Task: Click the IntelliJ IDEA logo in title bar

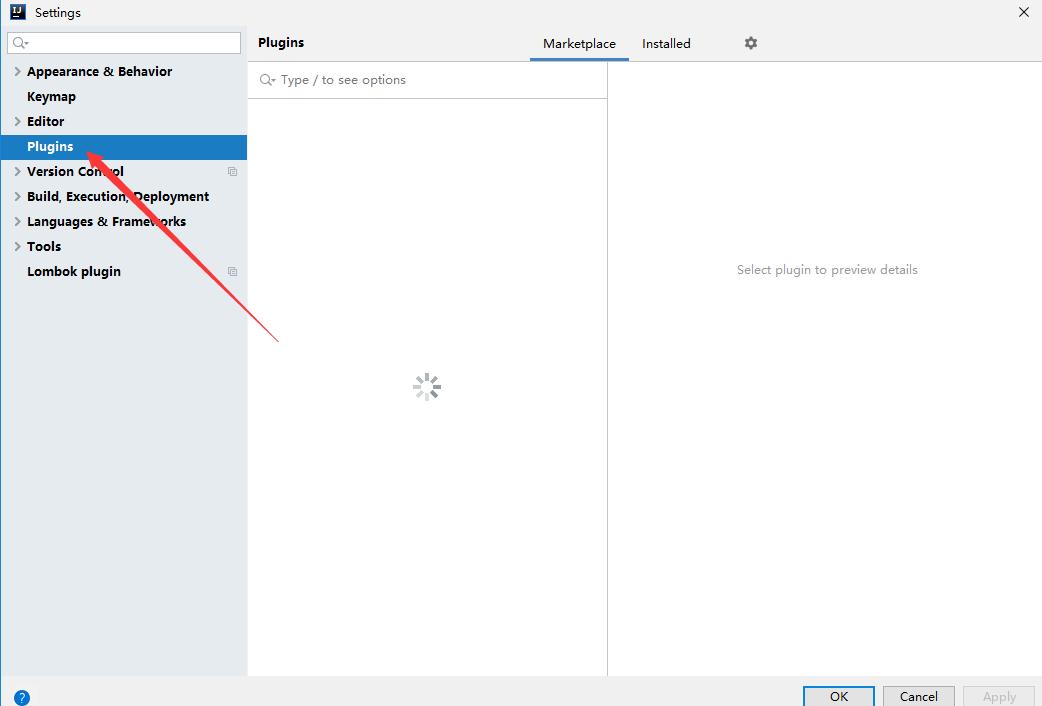Action: (x=18, y=12)
